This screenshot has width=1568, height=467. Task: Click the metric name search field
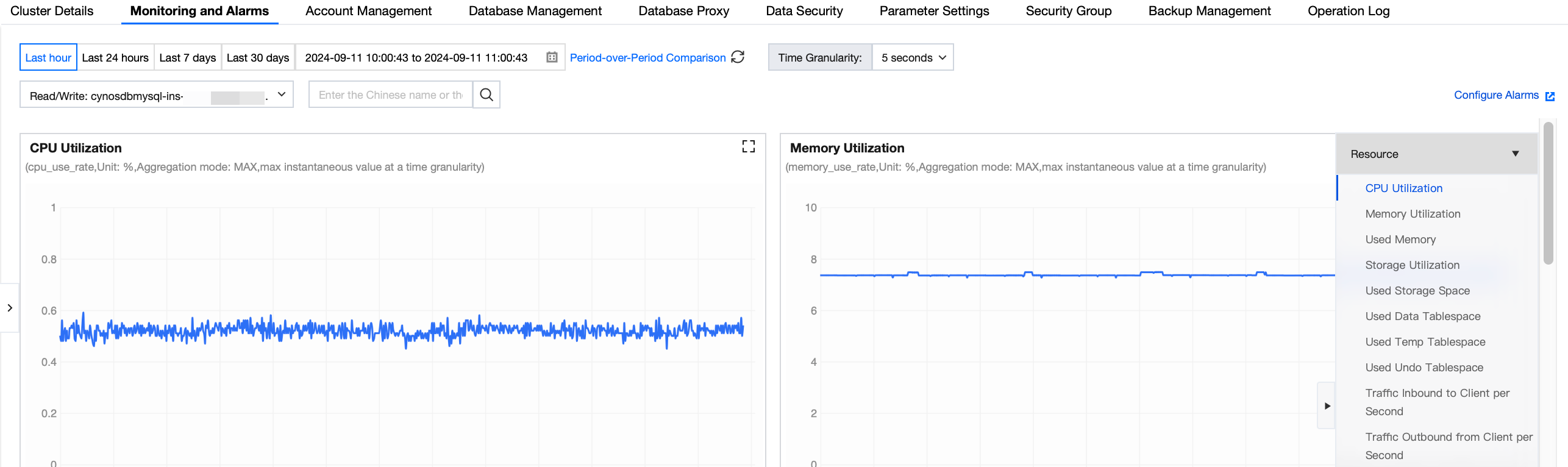(390, 95)
